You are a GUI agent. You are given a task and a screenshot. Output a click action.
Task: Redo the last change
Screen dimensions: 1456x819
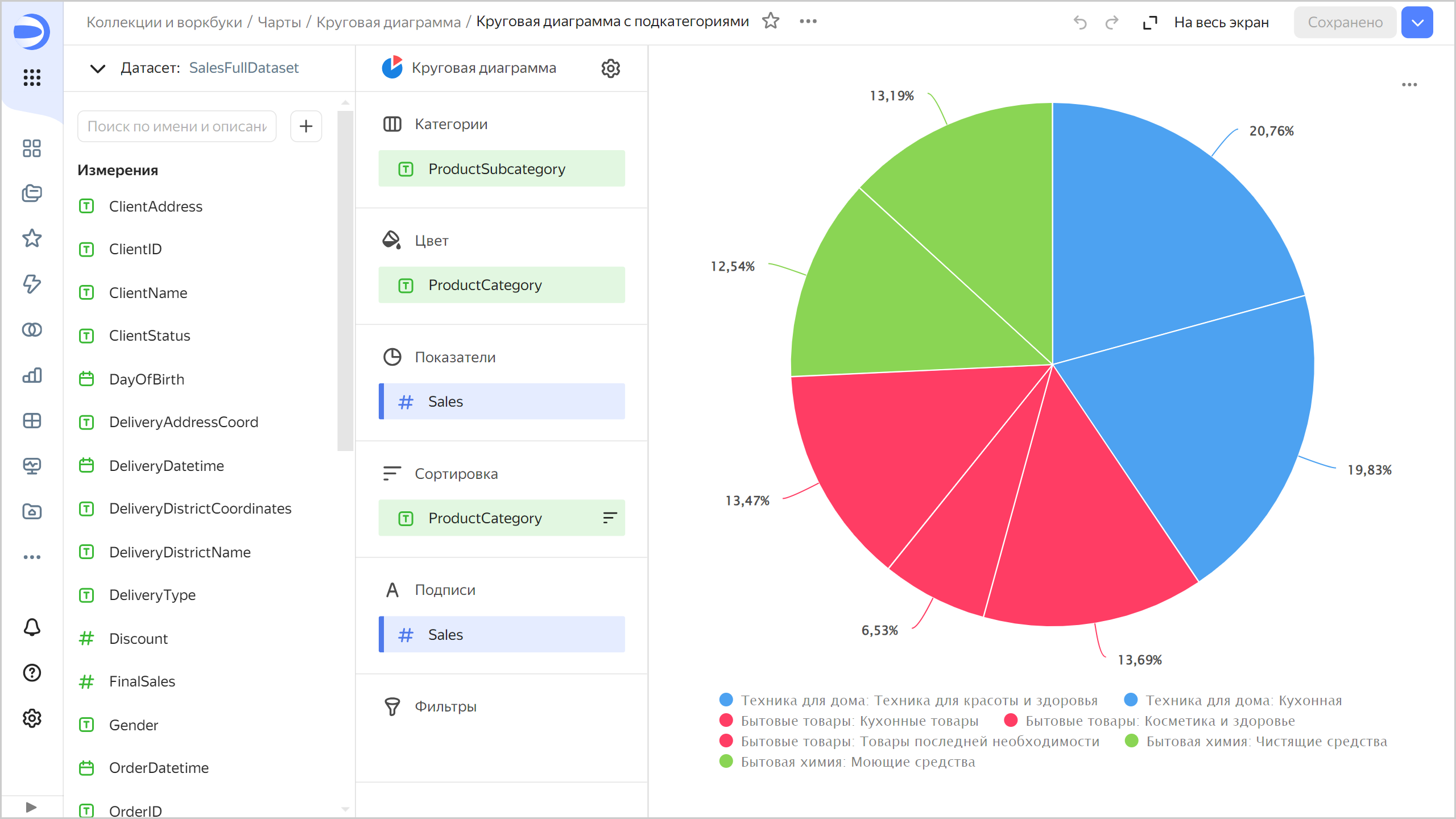click(x=1112, y=22)
